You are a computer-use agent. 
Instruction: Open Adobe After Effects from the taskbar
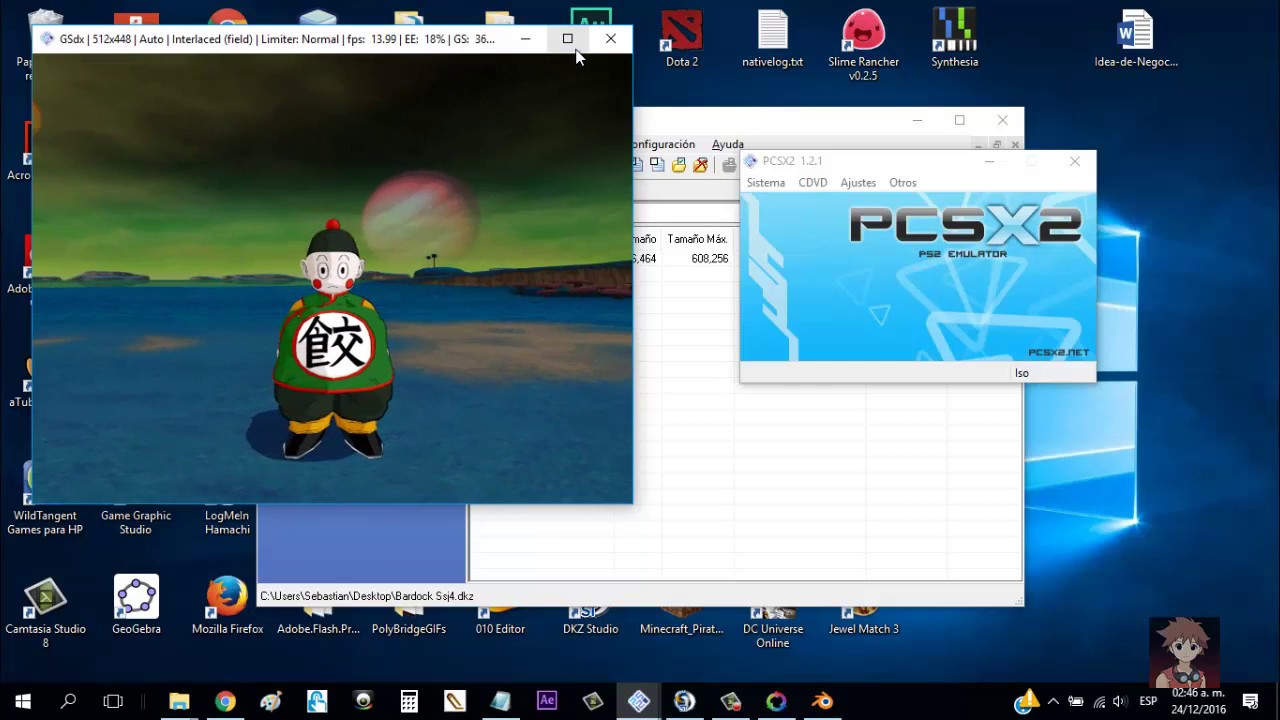click(x=547, y=701)
